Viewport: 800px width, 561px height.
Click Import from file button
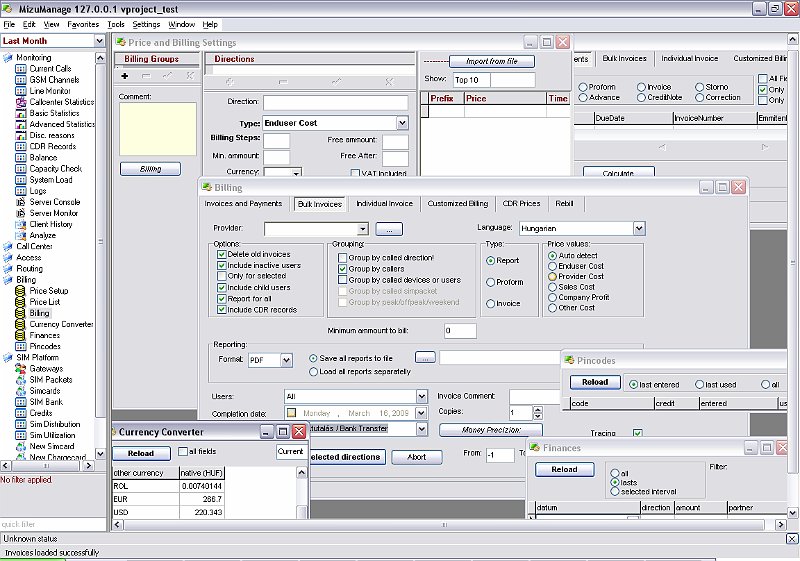click(492, 62)
